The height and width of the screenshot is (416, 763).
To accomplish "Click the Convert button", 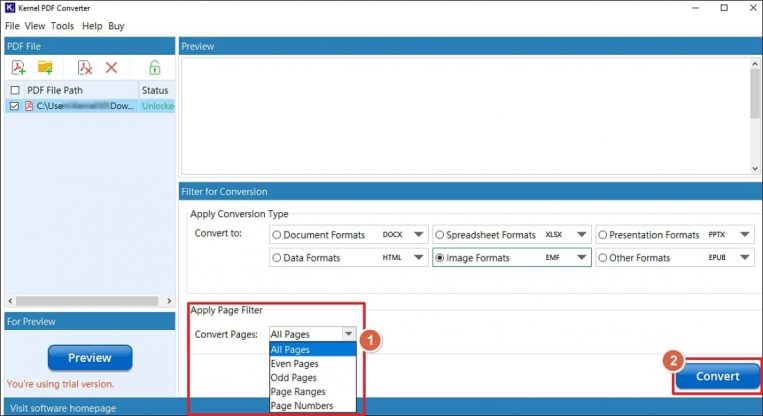I will tap(717, 376).
